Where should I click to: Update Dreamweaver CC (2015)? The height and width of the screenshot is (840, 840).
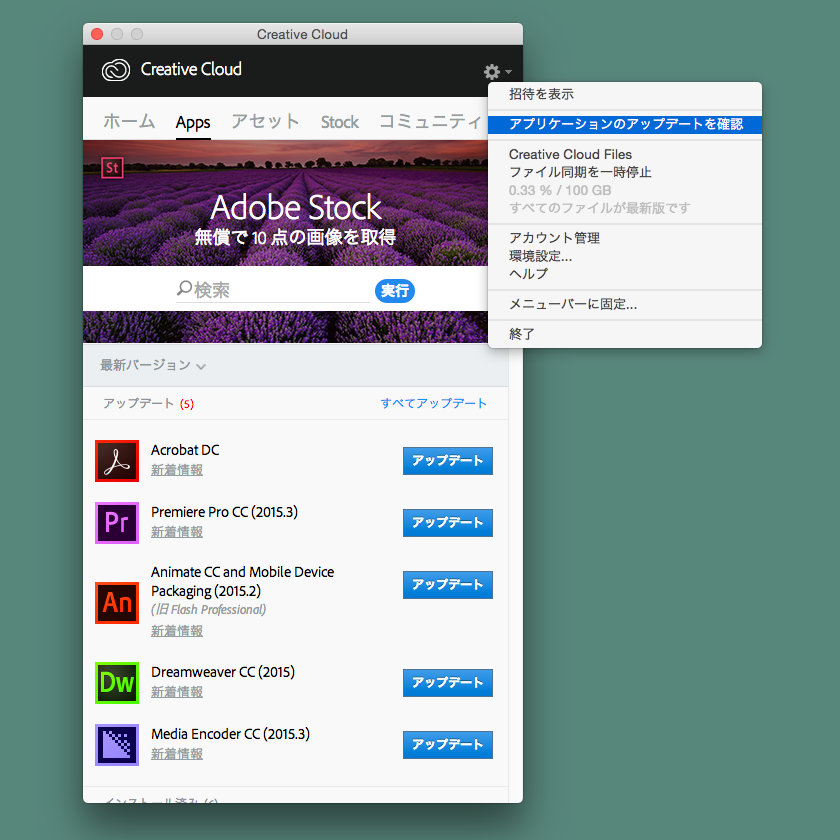(448, 683)
